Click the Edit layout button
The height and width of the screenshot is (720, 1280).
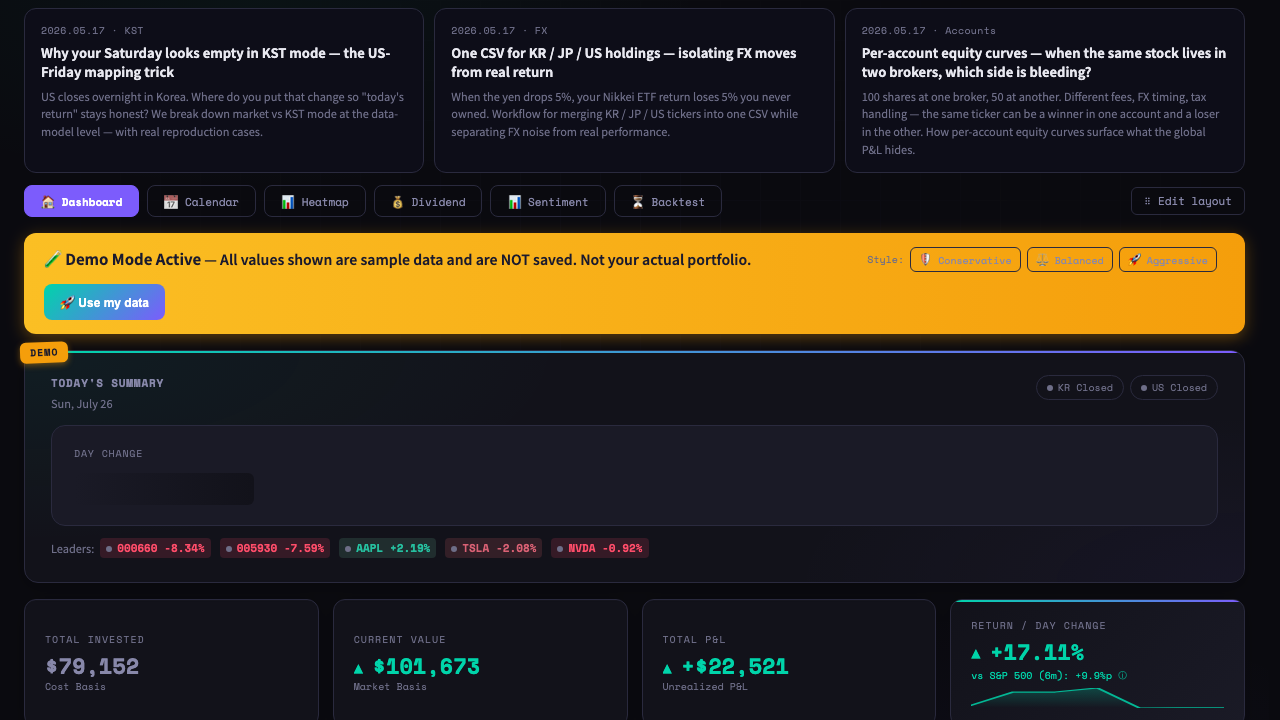(1188, 201)
